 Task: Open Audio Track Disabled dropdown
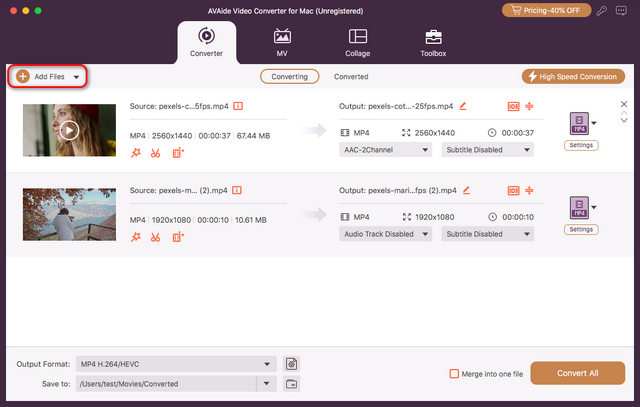385,233
